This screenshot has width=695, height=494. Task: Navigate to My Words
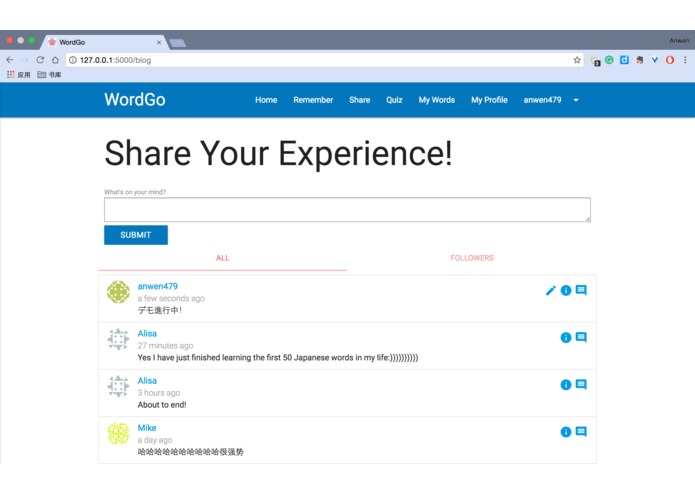click(x=437, y=100)
